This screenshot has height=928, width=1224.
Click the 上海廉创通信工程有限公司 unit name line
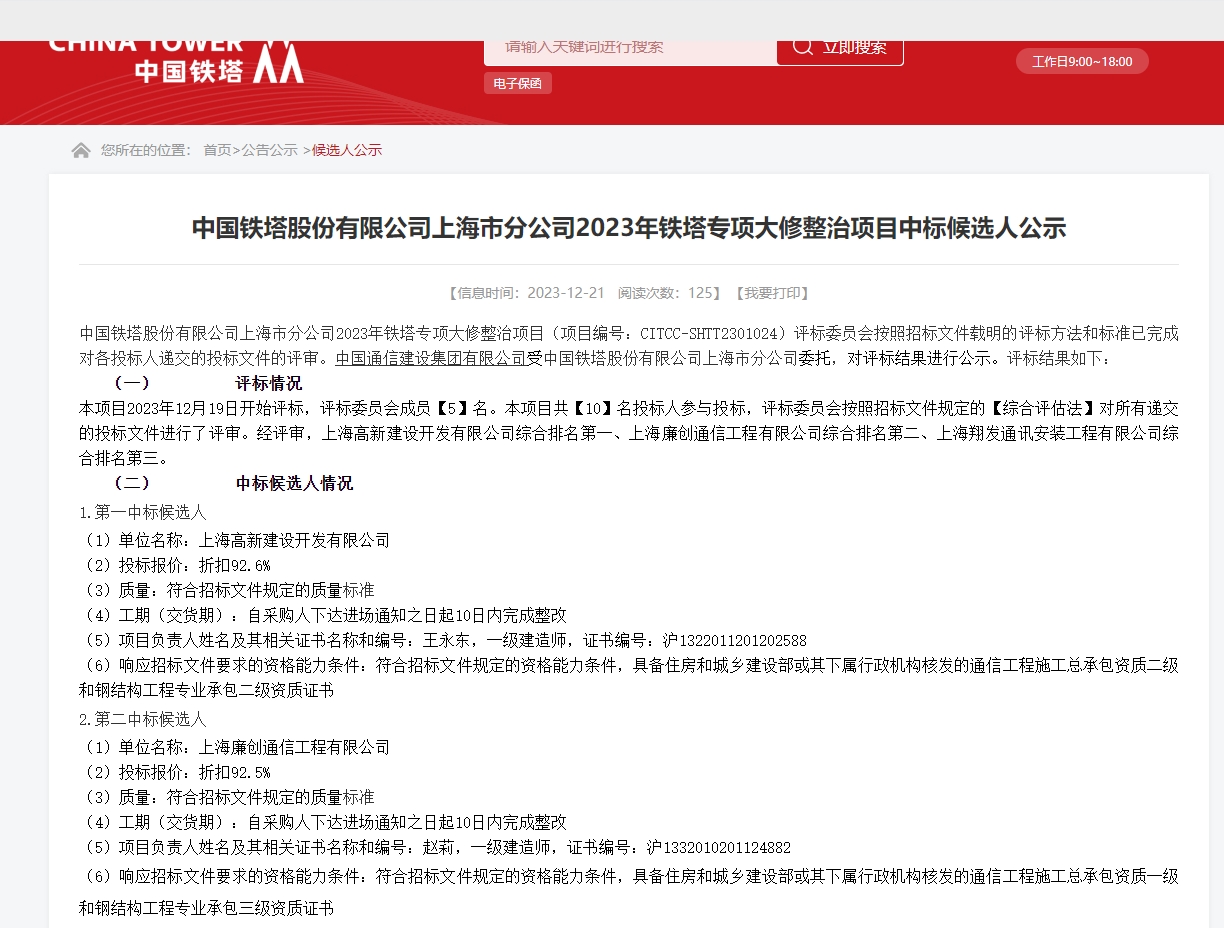coord(235,747)
